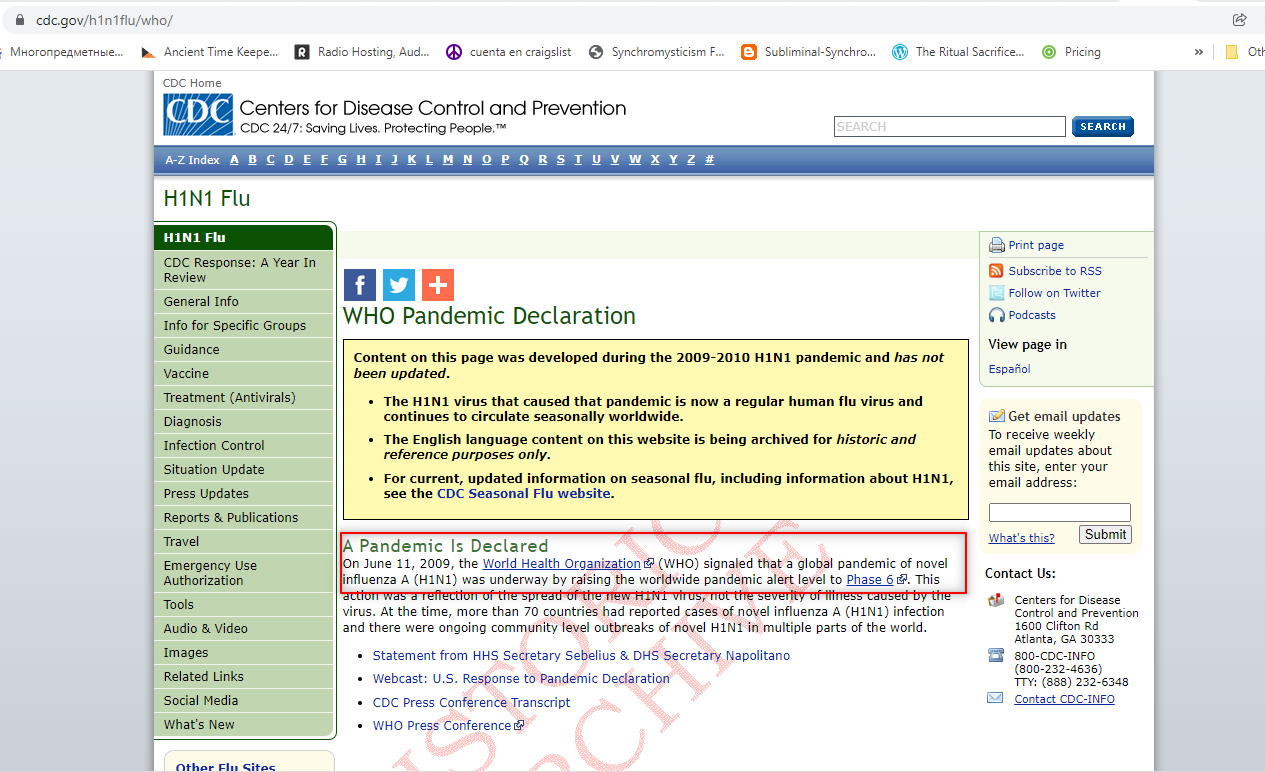Open the cuenta en craigslist bookmark
The height and width of the screenshot is (772, 1265).
(507, 52)
